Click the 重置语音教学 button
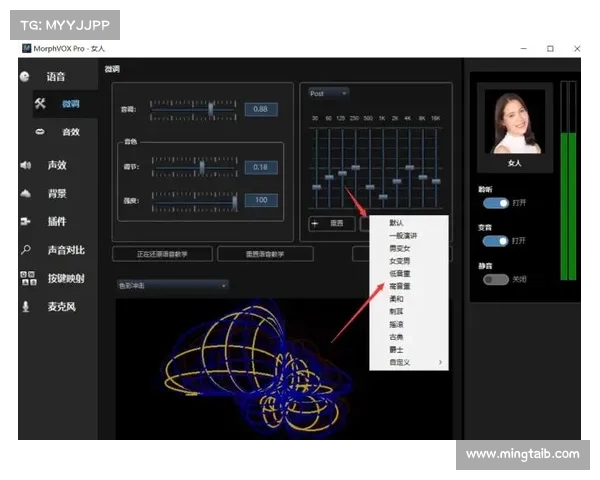The height and width of the screenshot is (480, 600). click(x=265, y=254)
